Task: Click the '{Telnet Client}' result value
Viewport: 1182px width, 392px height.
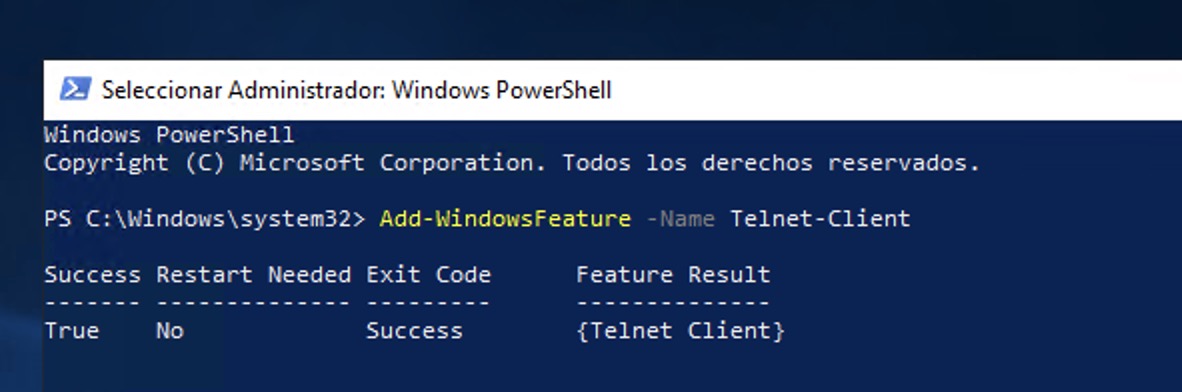Action: (681, 330)
